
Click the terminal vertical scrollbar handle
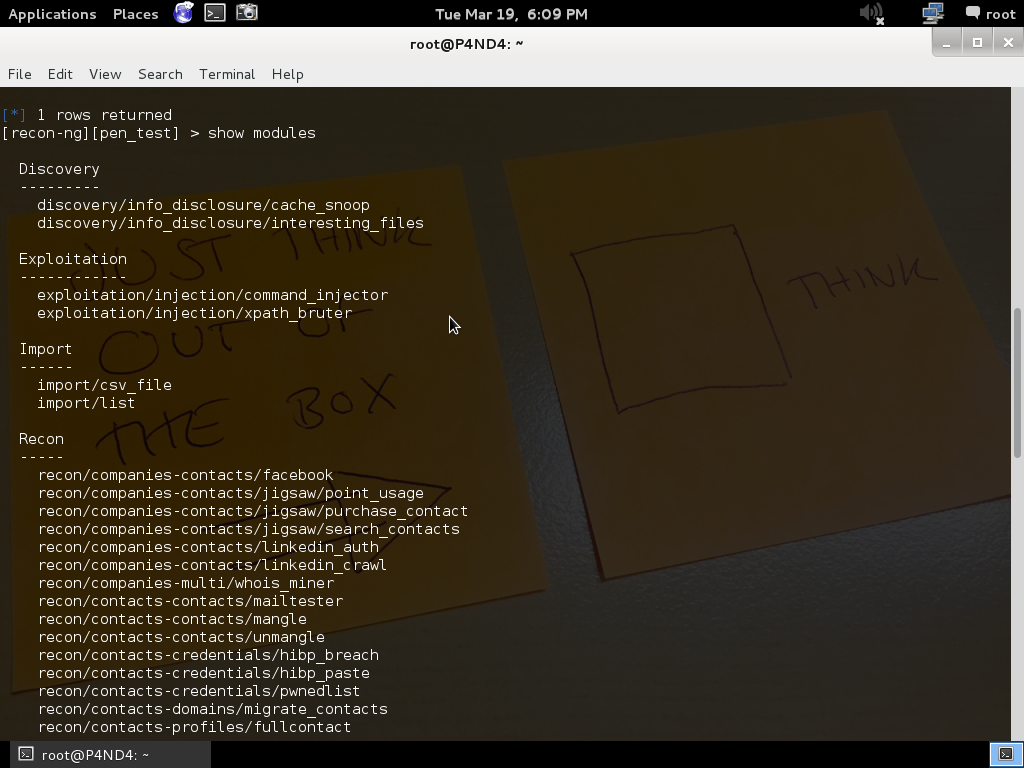point(1018,380)
